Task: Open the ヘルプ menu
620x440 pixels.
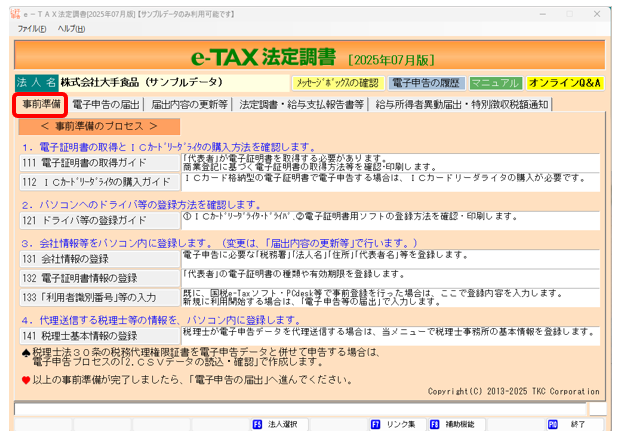Action: 72,29
